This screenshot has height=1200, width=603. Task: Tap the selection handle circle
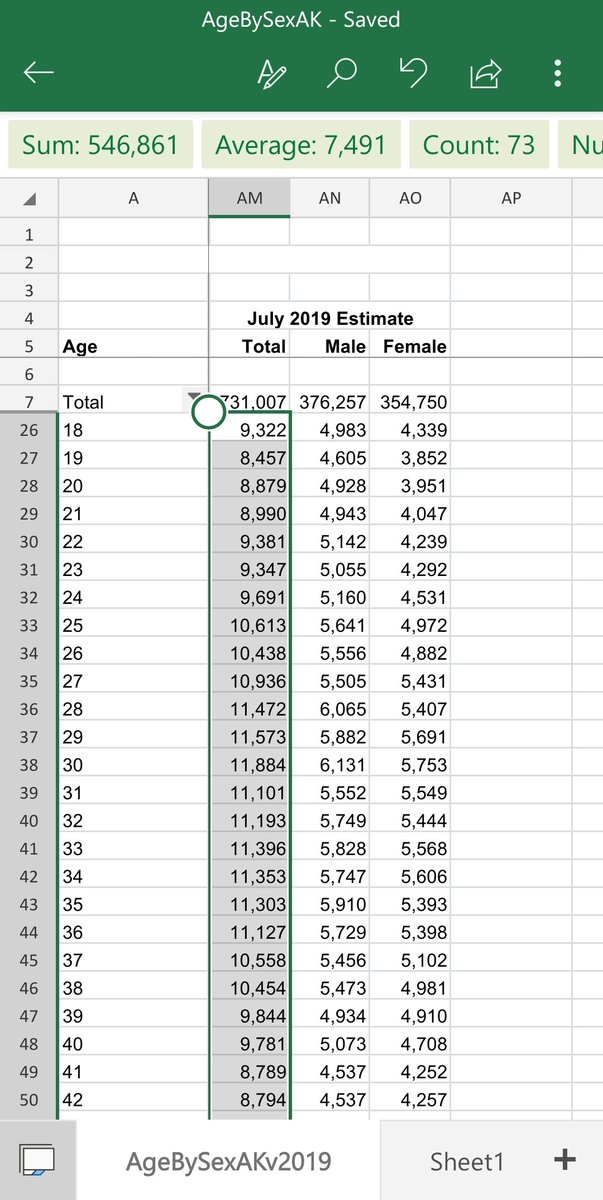click(x=208, y=410)
